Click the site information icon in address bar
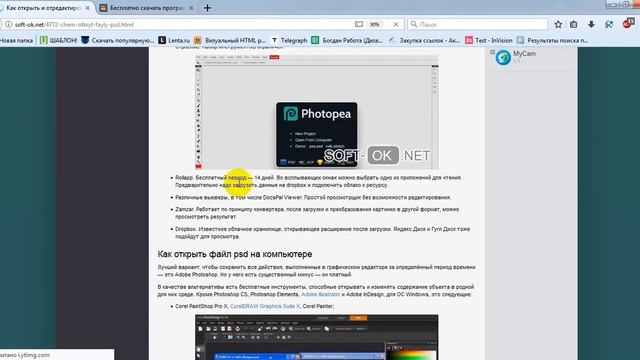 [8, 24]
